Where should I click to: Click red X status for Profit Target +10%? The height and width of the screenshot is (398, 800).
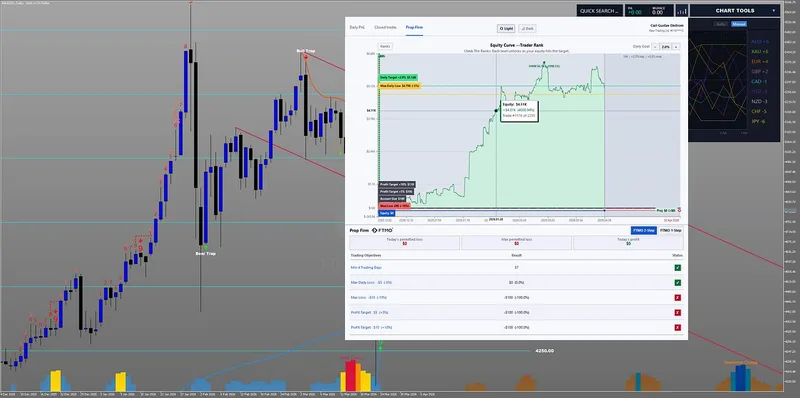pos(678,328)
